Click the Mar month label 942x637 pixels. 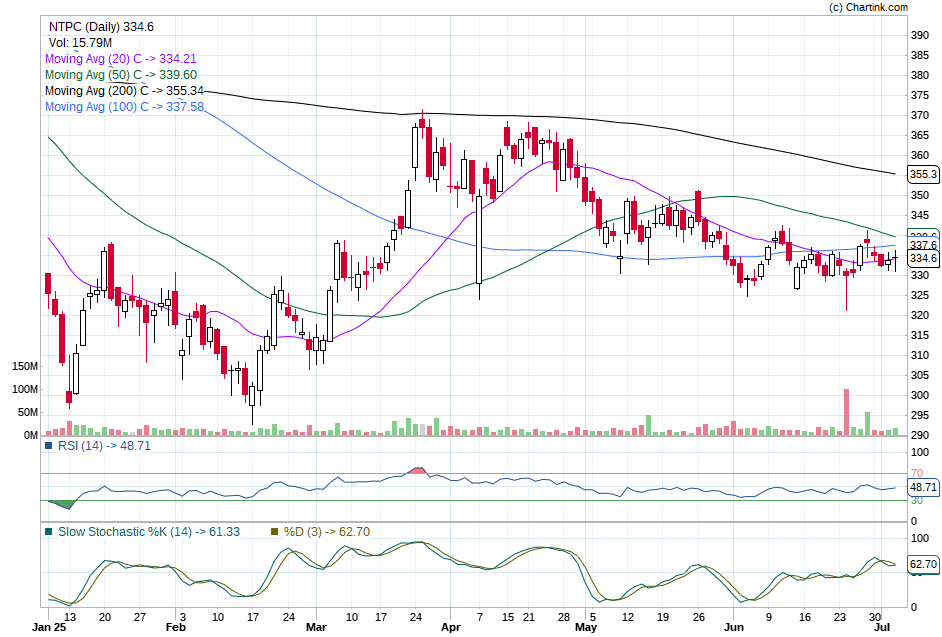(x=316, y=627)
